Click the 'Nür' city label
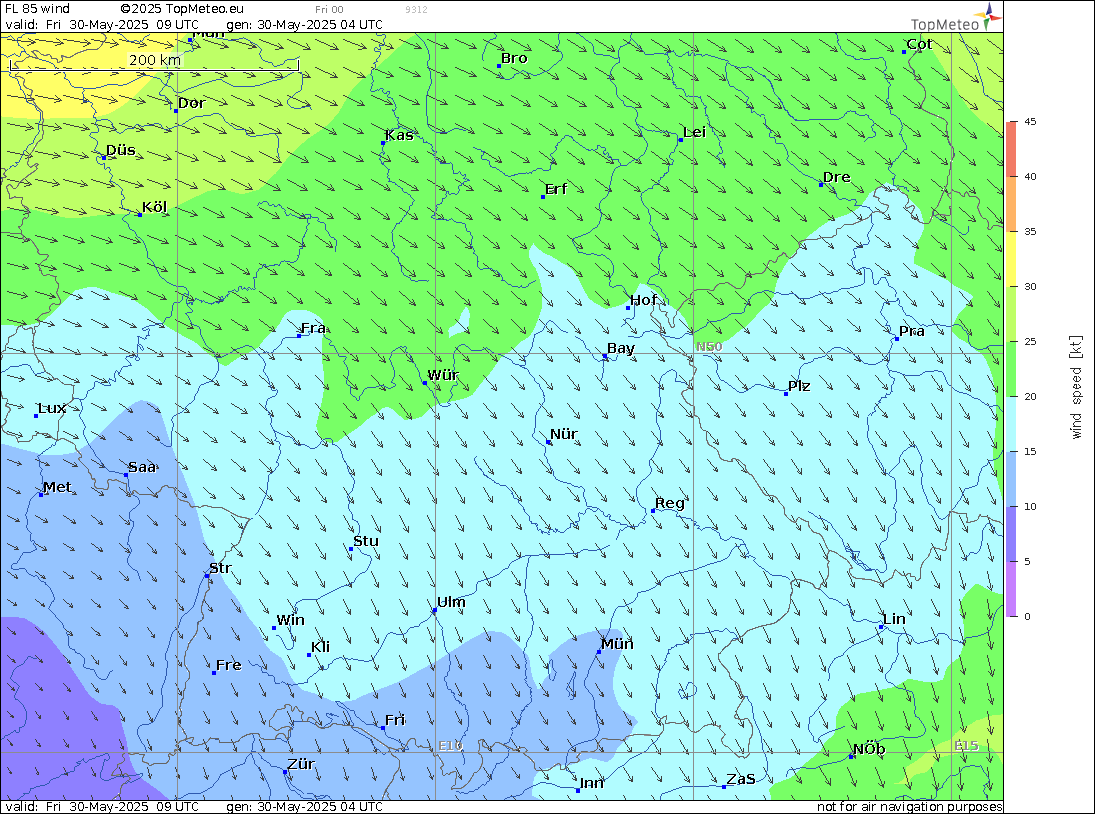 564,434
